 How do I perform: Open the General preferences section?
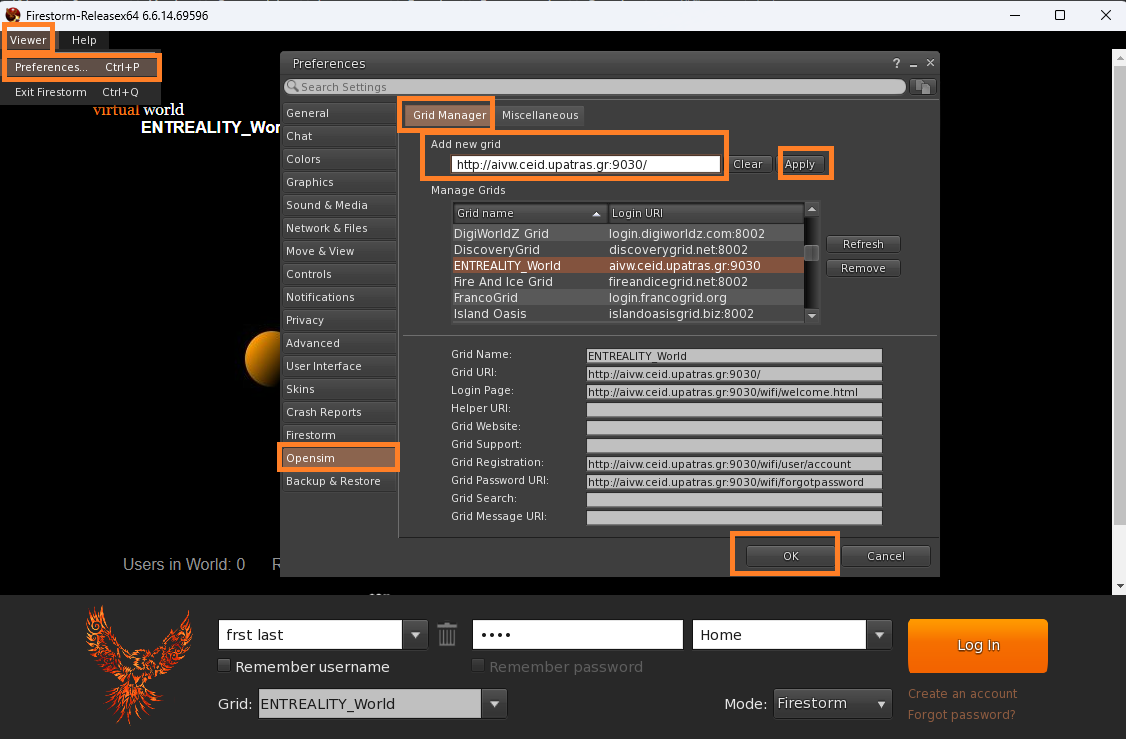(339, 113)
